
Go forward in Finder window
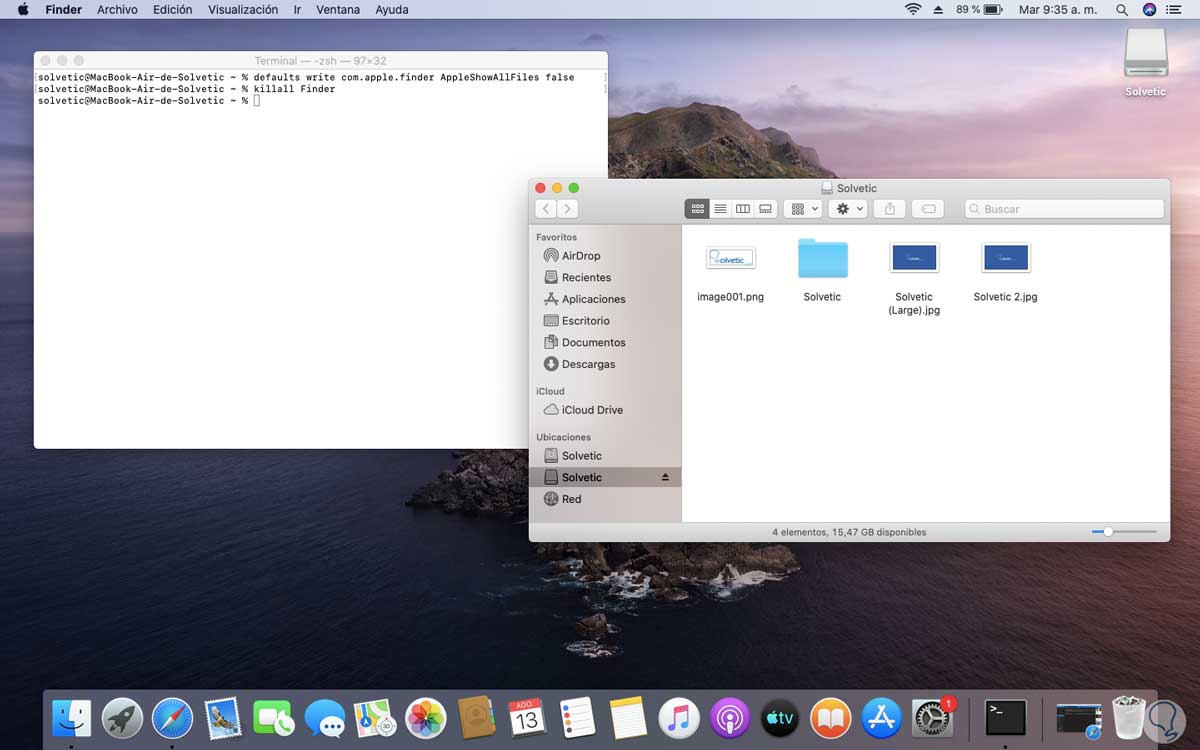pyautogui.click(x=568, y=209)
